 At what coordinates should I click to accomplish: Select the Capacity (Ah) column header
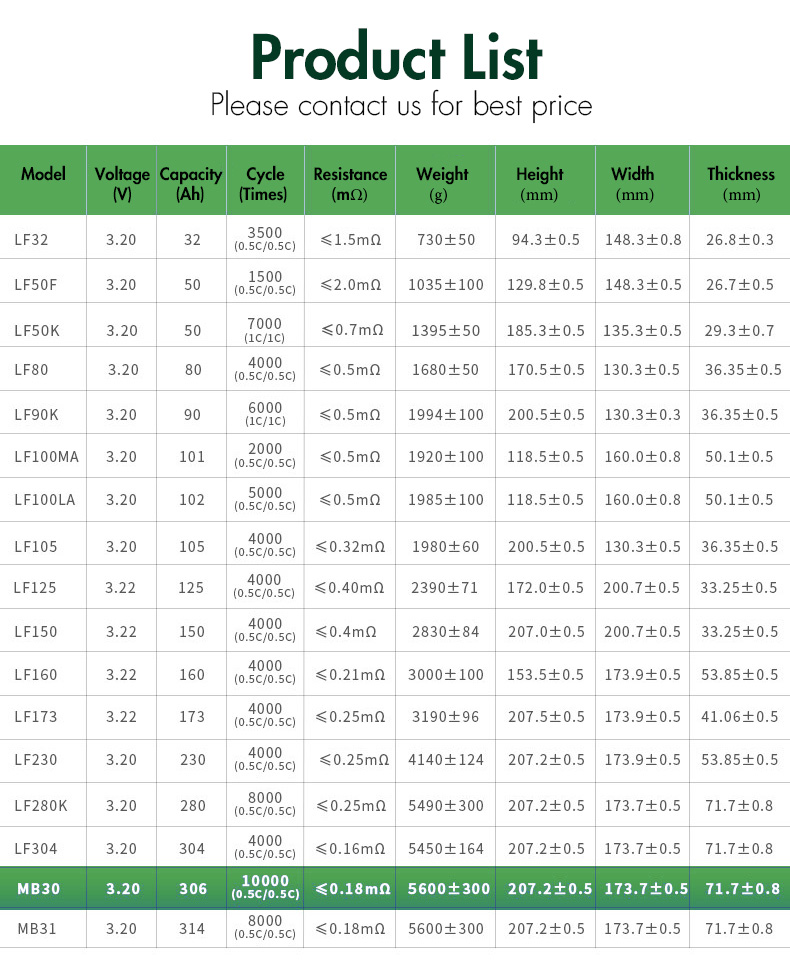pos(191,184)
